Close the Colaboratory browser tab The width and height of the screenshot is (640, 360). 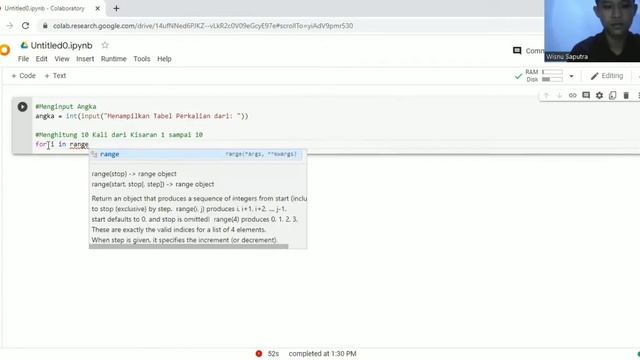point(98,8)
